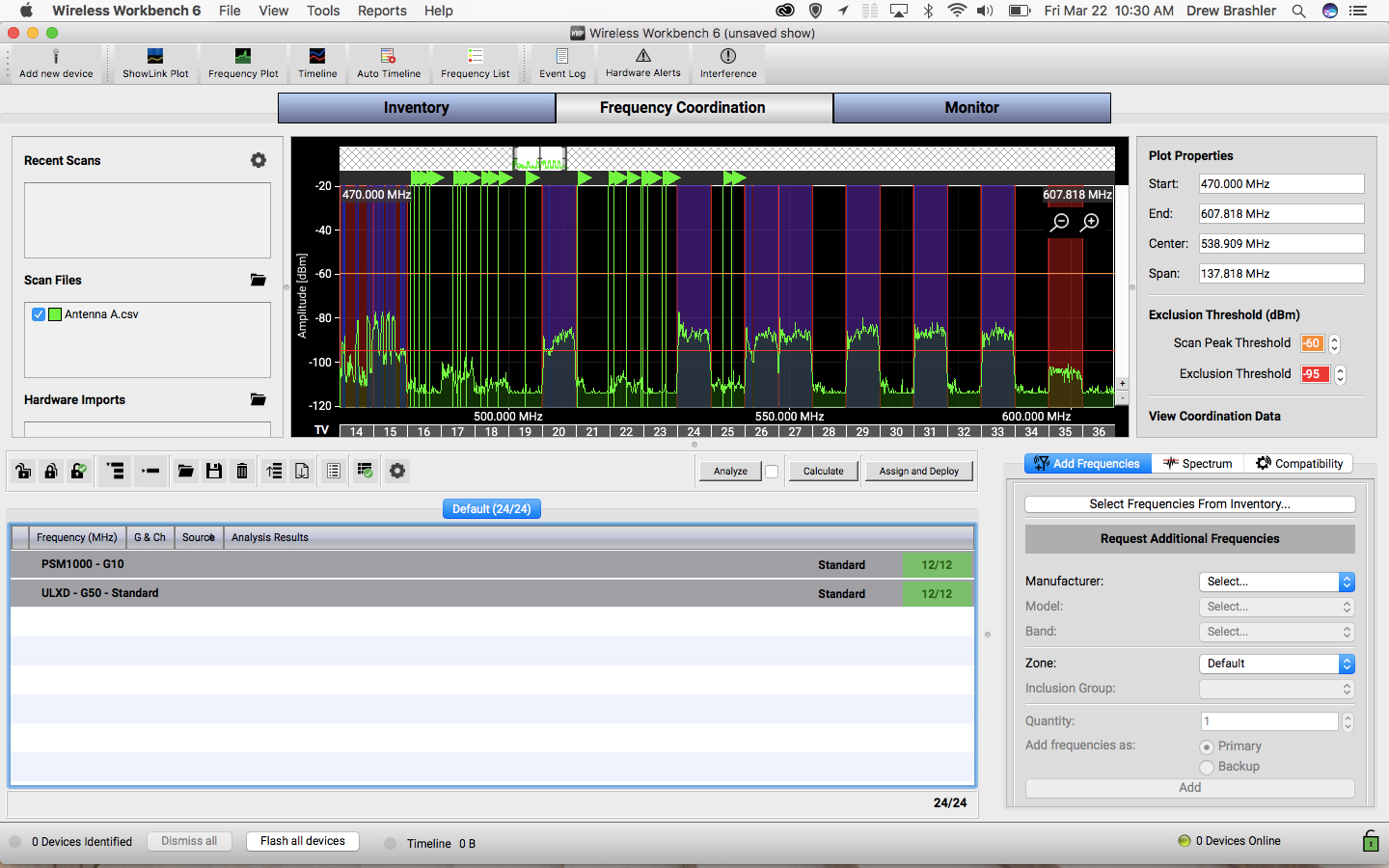Click the Calculate button
This screenshot has height=868, width=1389.
click(824, 472)
